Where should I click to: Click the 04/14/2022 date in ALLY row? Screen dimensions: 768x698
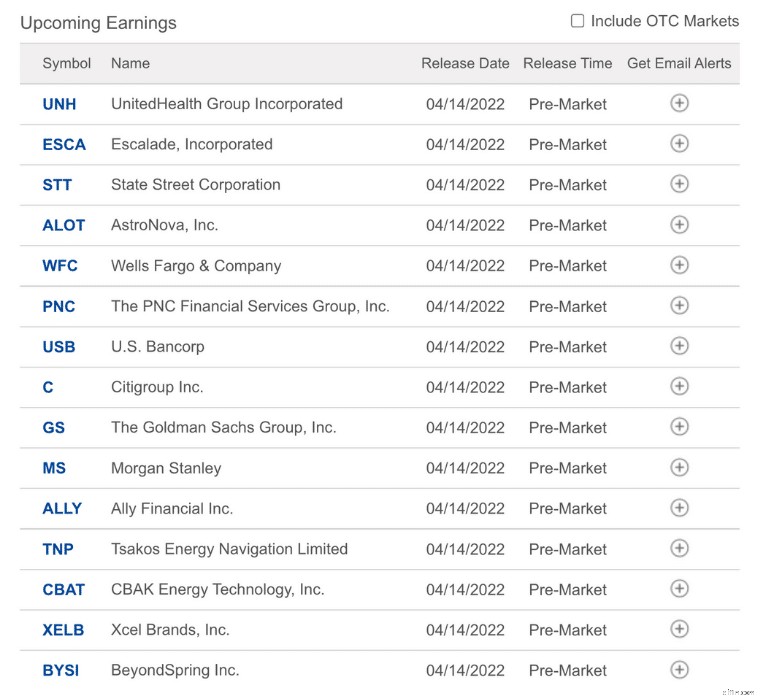[x=465, y=508]
